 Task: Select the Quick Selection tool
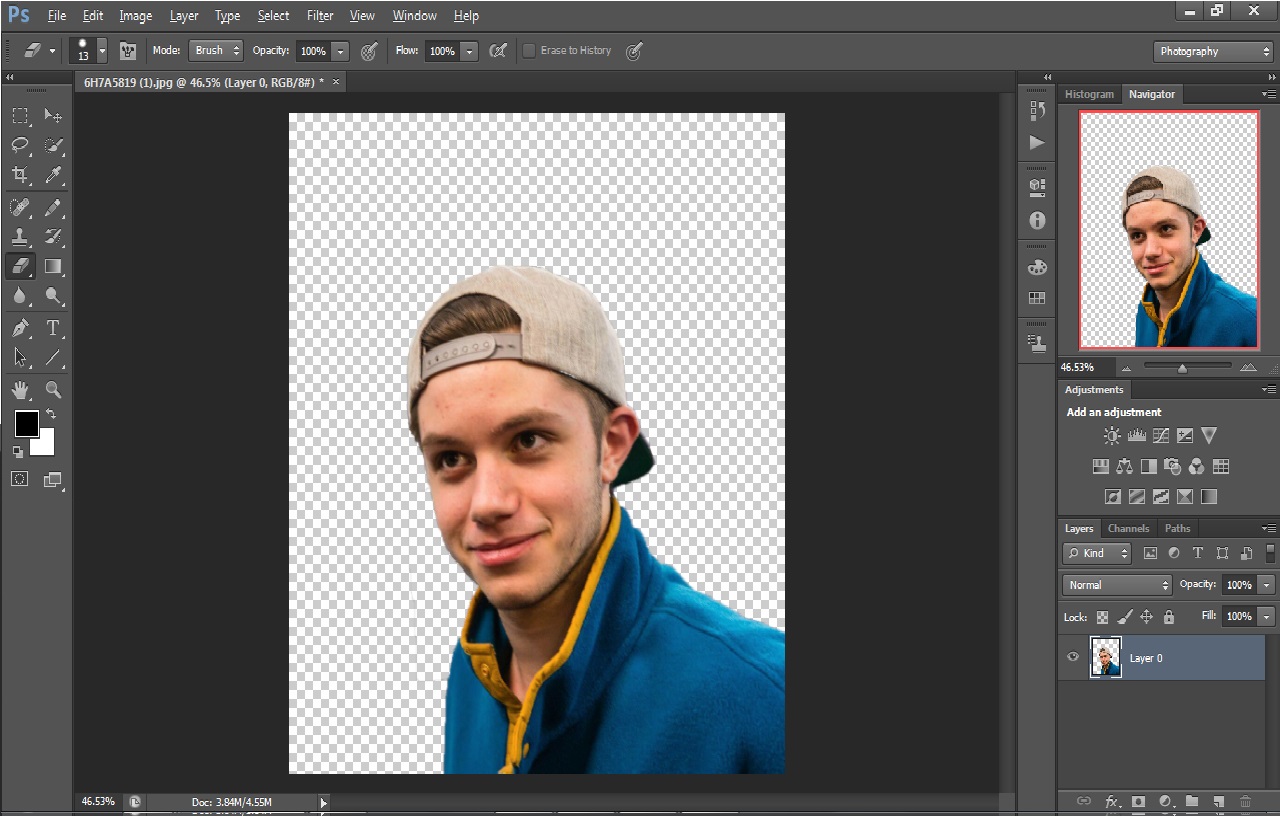tap(53, 146)
